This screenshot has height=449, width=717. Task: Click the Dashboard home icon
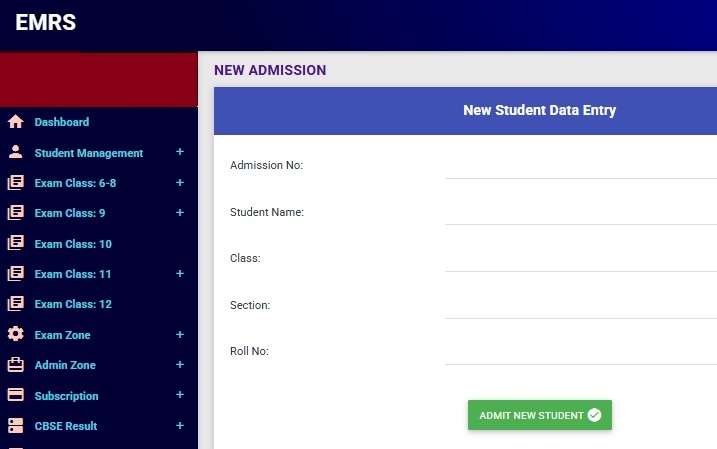point(15,122)
